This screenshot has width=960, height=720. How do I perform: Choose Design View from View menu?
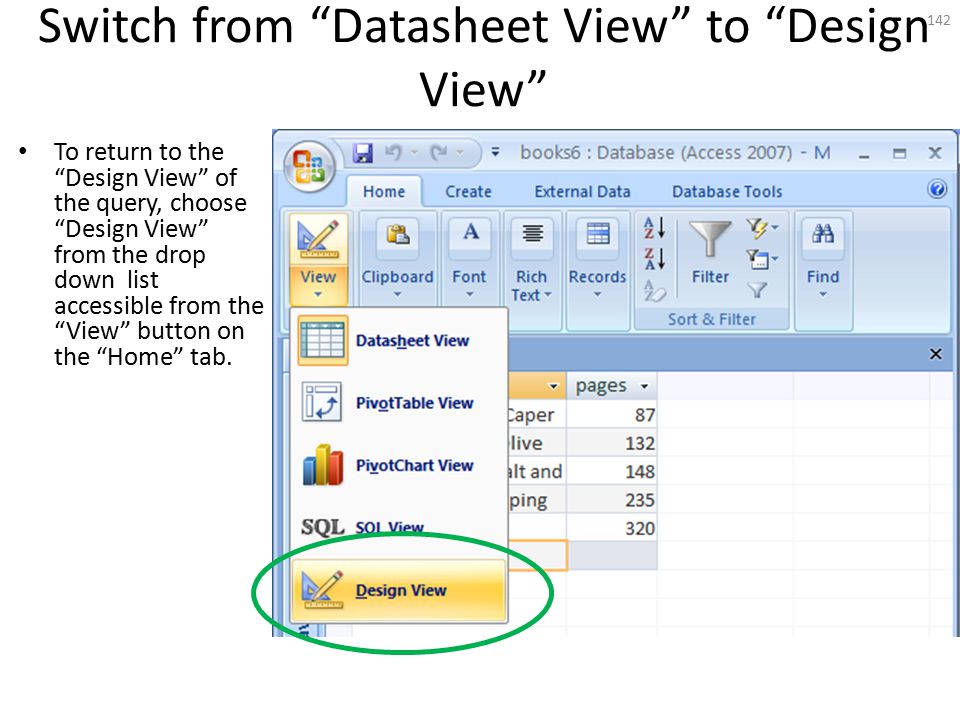[x=399, y=590]
